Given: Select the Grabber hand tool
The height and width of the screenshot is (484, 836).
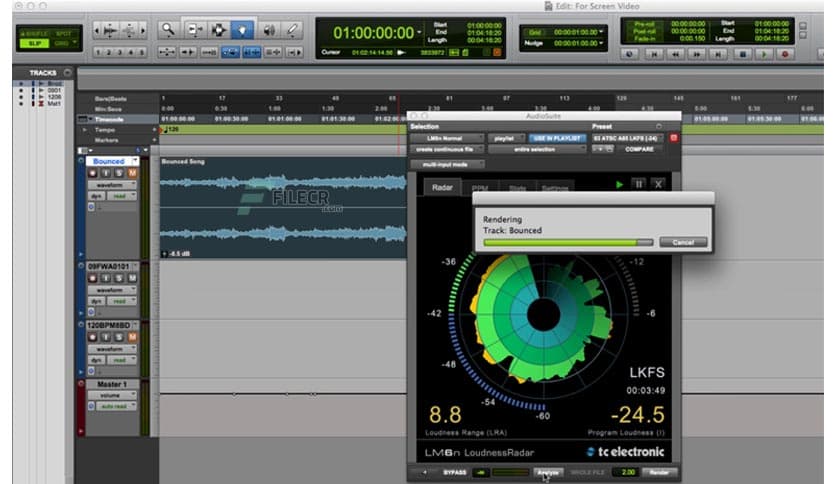Looking at the screenshot, I should pyautogui.click(x=243, y=29).
